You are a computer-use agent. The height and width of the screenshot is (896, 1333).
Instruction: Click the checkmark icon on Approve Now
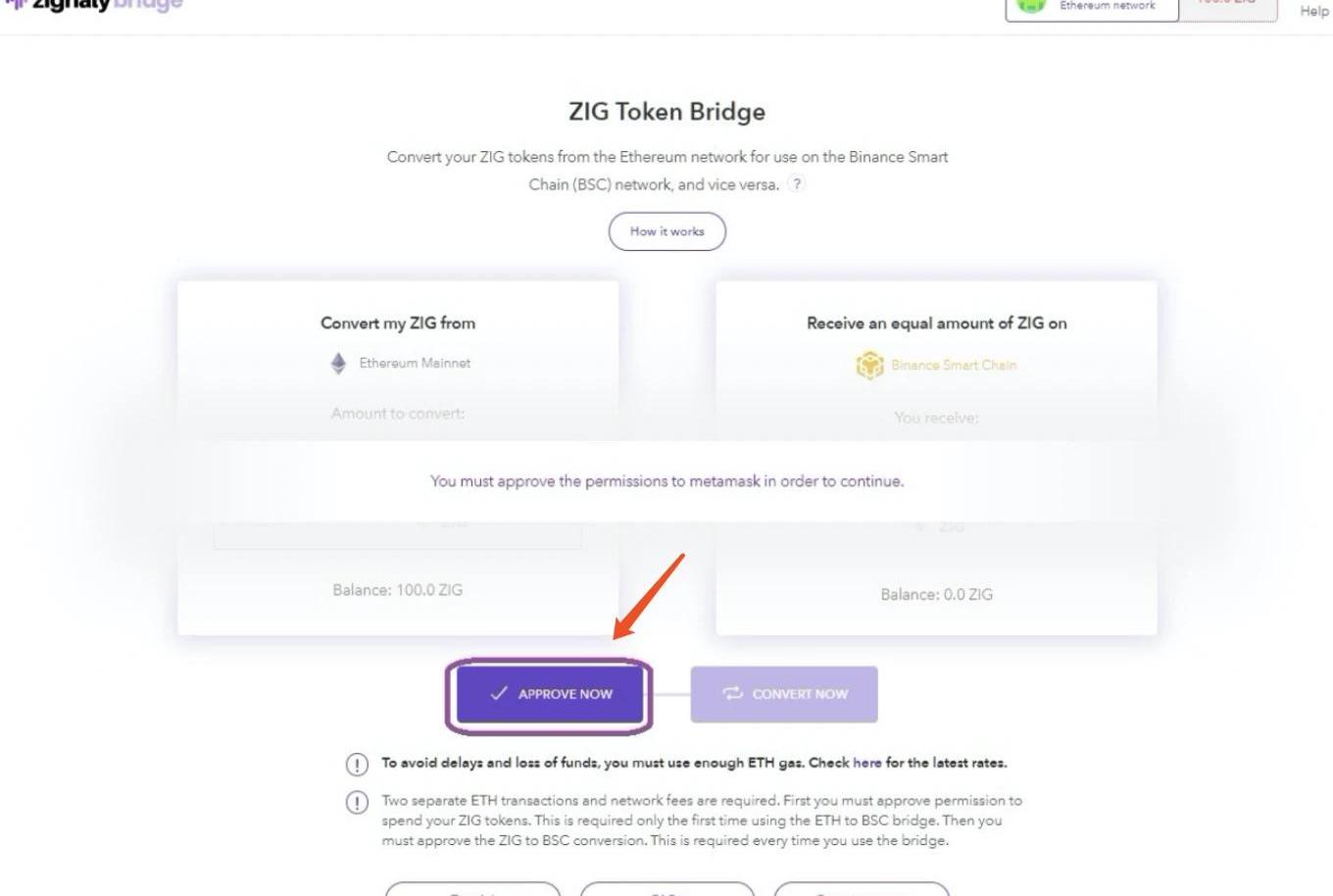(499, 694)
